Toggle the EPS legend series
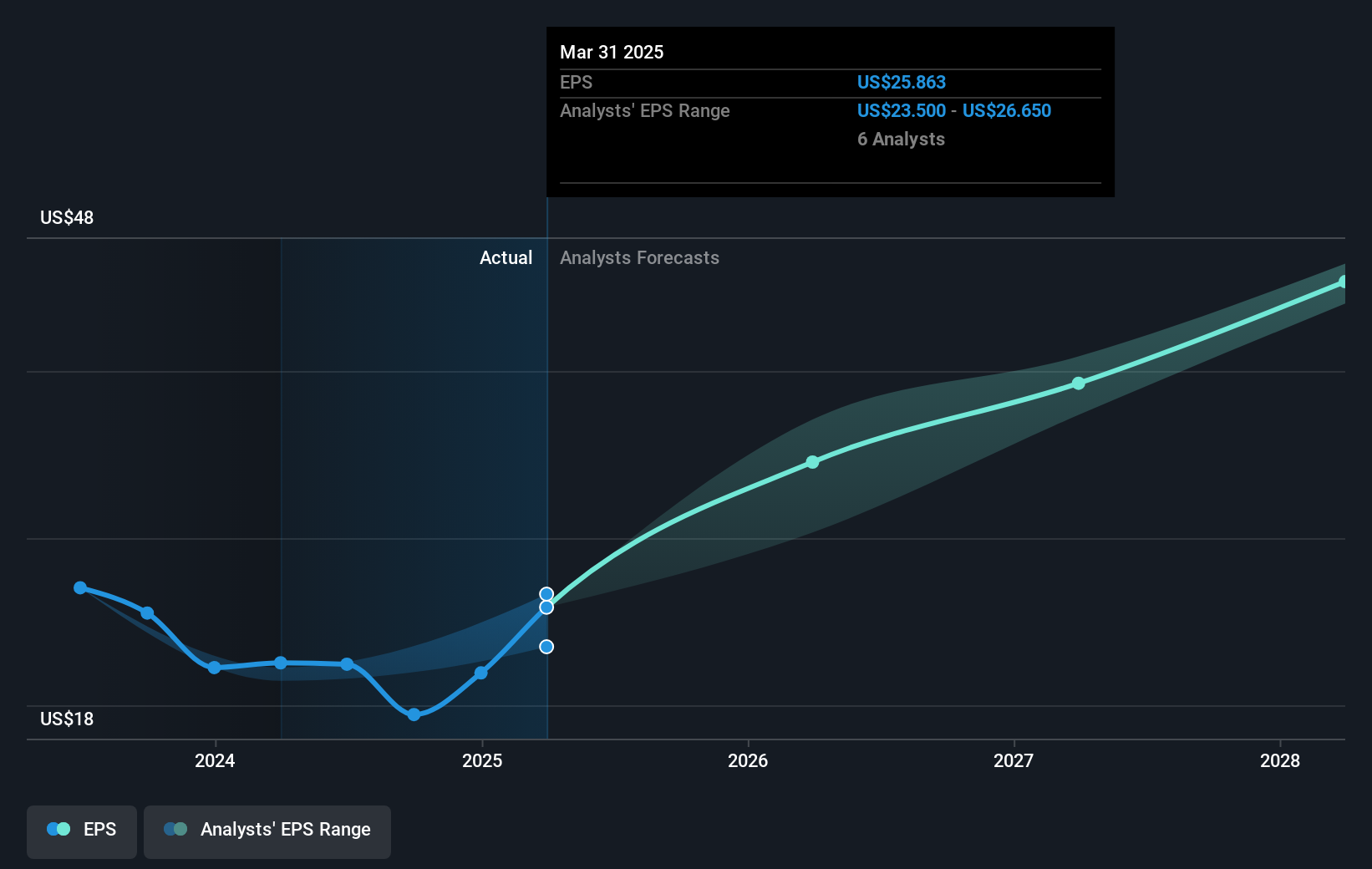This screenshot has height=869, width=1372. coord(82,831)
